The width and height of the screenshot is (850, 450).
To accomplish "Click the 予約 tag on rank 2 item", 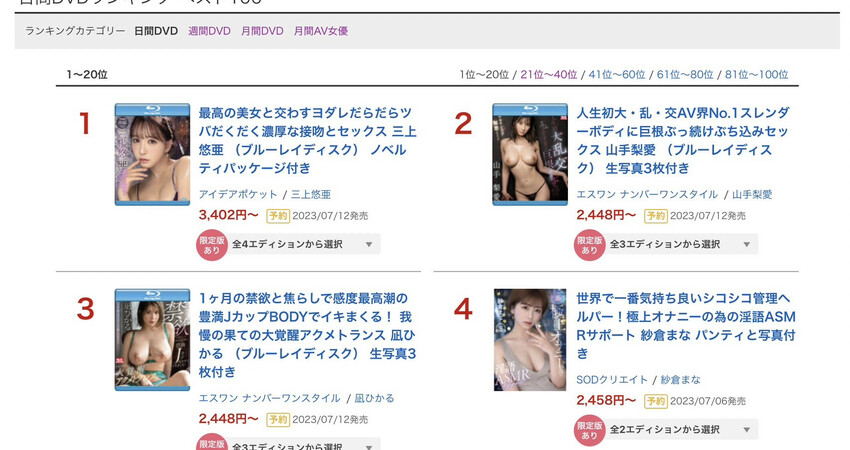I will point(656,216).
